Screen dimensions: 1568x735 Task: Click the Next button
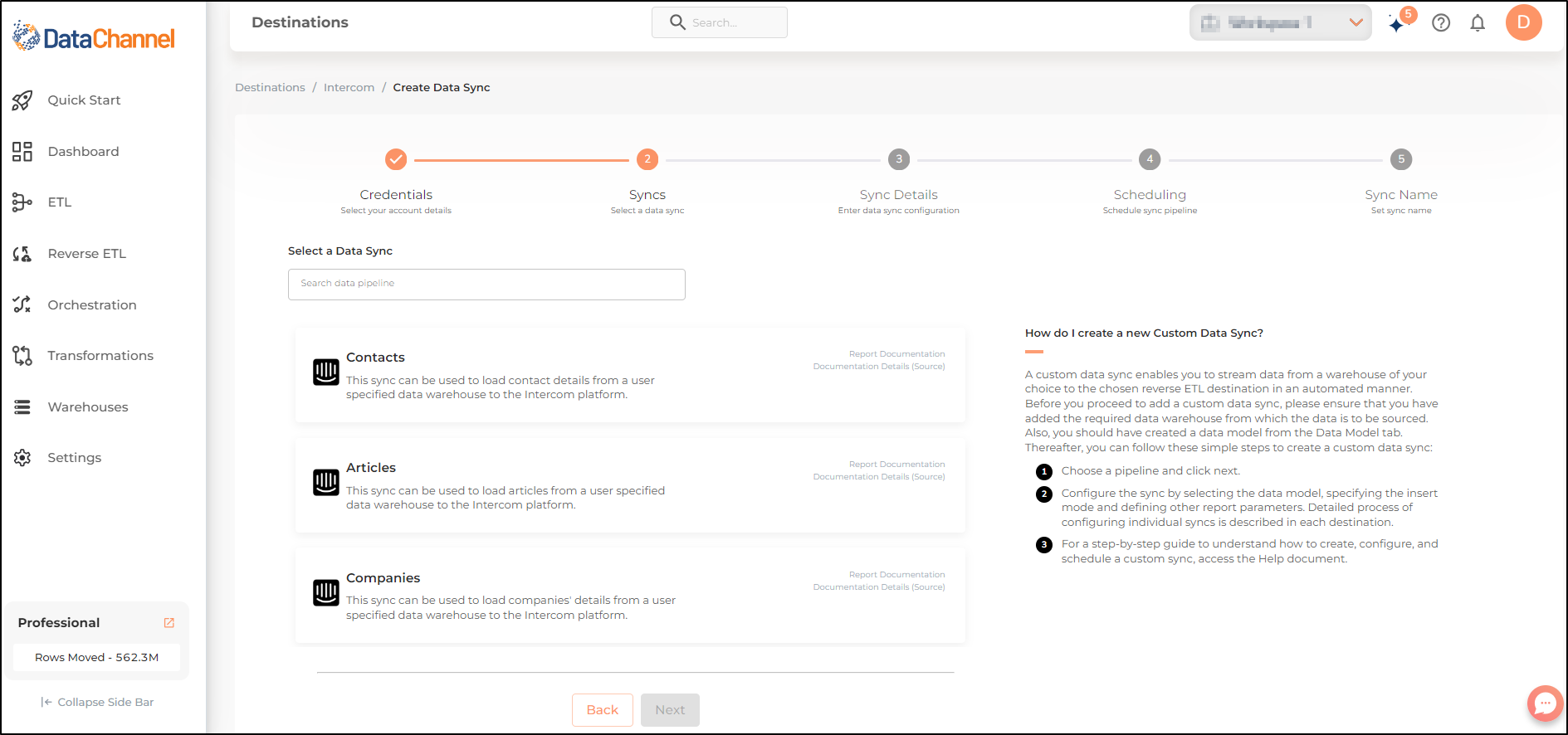click(x=670, y=710)
